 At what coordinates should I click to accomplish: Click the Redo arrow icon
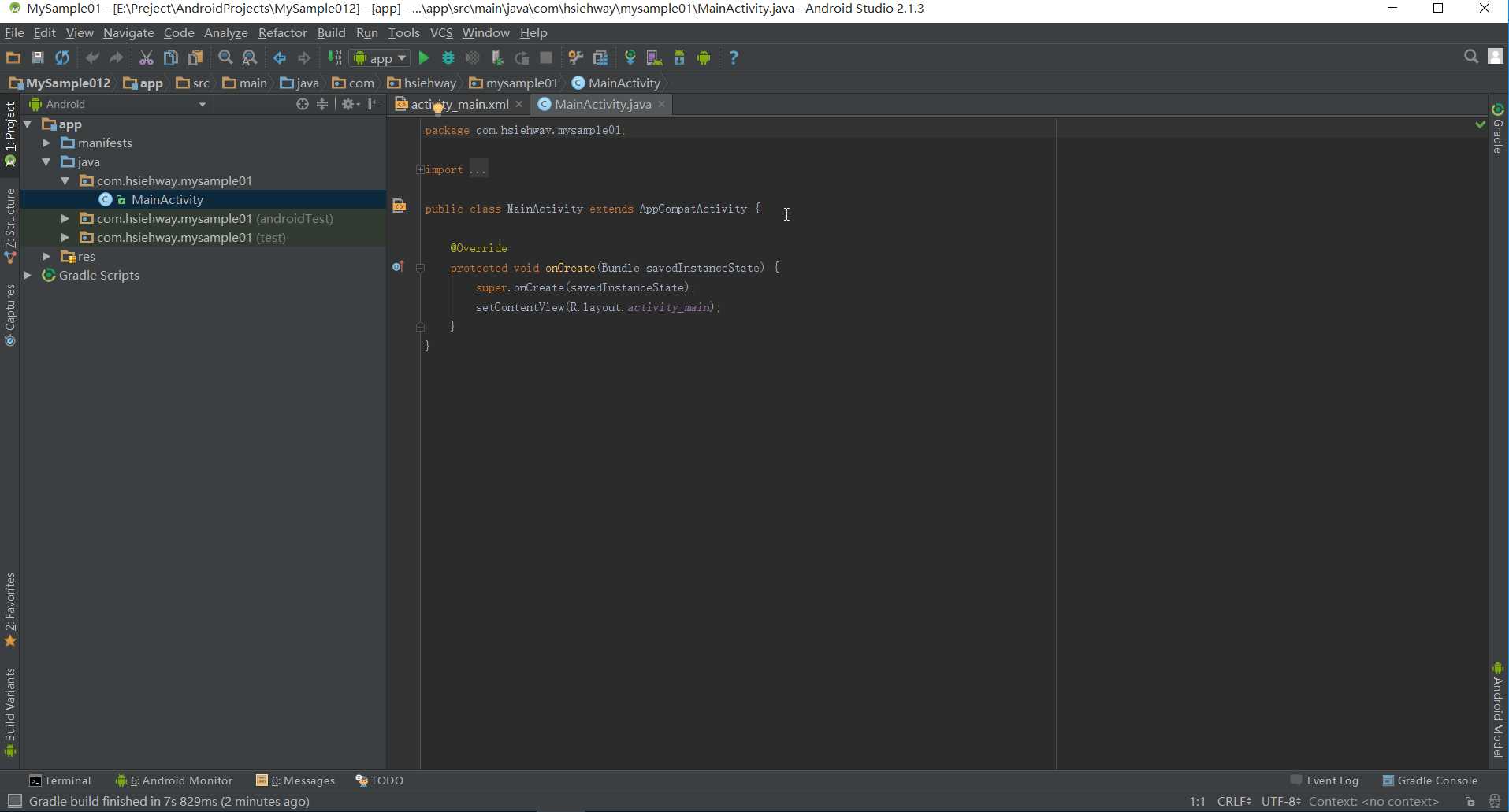click(x=117, y=57)
